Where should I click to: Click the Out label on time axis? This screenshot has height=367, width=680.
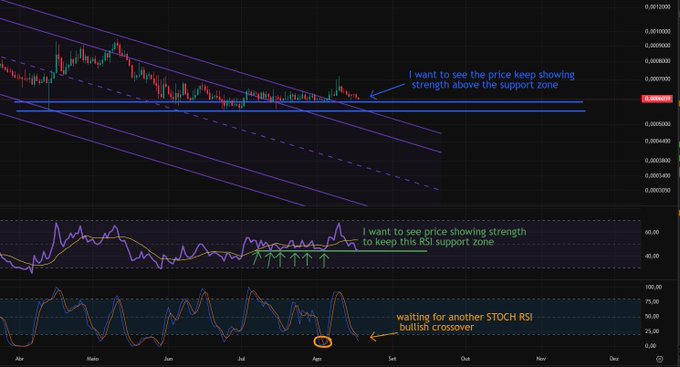[x=465, y=359]
